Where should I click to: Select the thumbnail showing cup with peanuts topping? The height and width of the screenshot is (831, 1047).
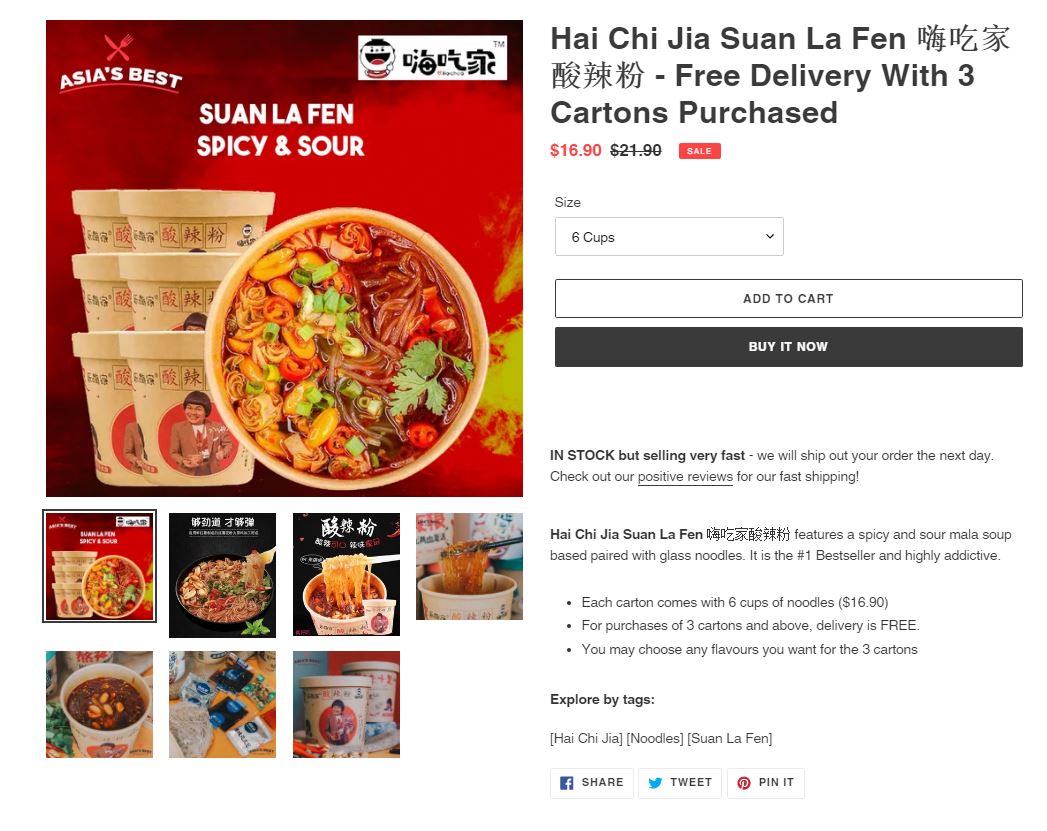(99, 704)
